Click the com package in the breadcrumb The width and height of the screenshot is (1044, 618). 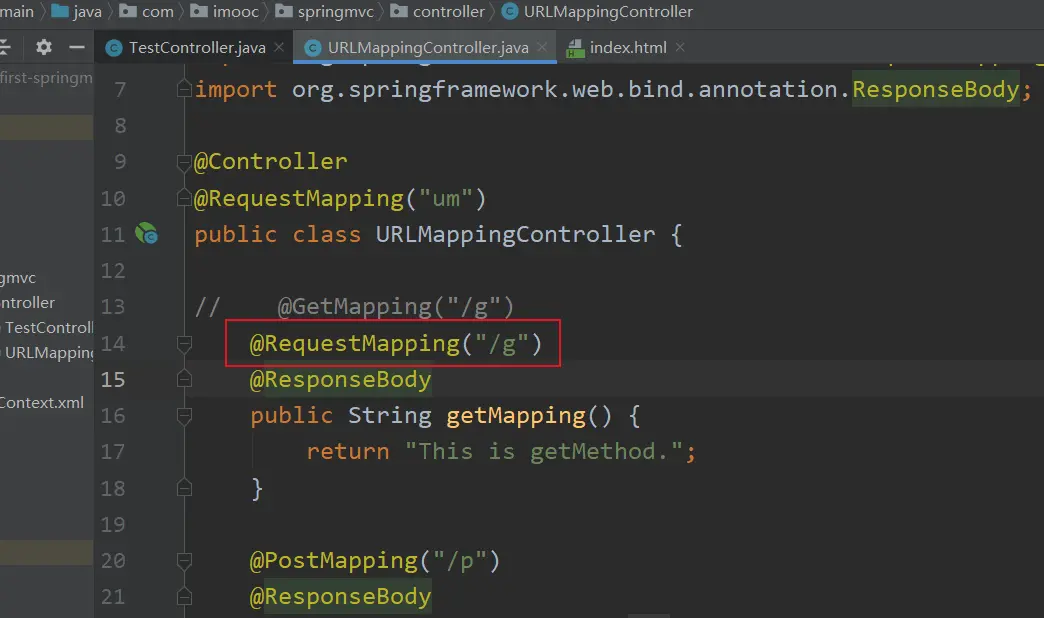click(146, 11)
